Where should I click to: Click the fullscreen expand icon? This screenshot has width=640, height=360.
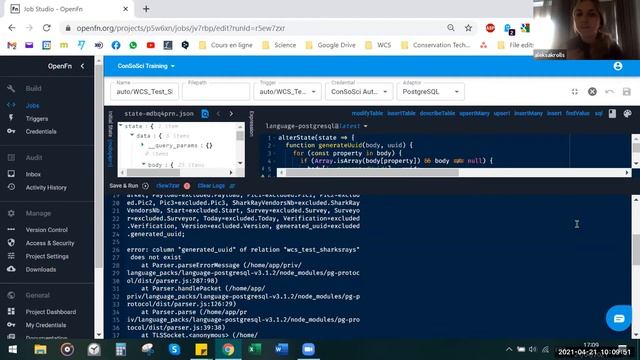[x=575, y=92]
